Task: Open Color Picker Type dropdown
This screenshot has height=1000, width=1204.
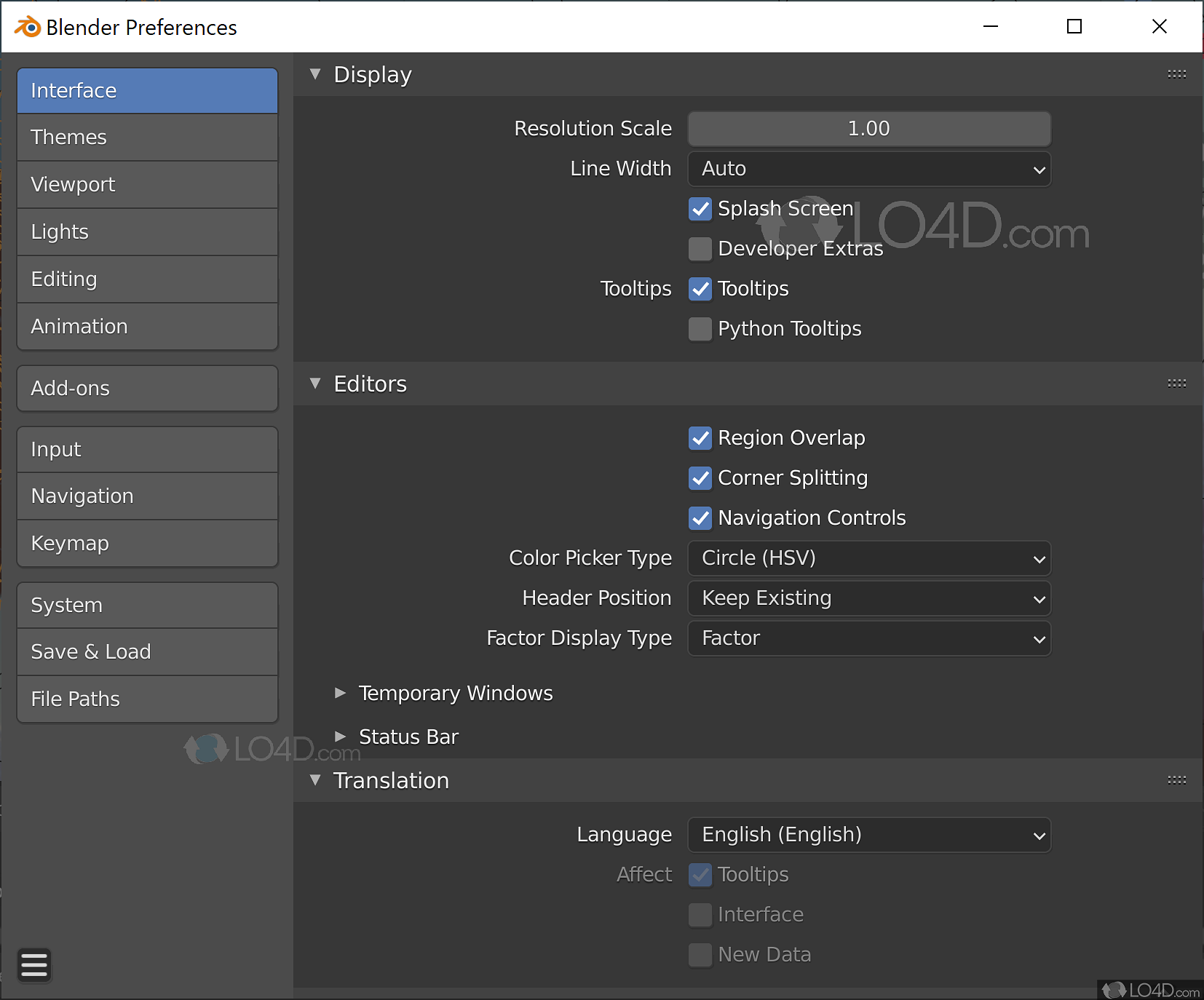Action: pos(869,558)
